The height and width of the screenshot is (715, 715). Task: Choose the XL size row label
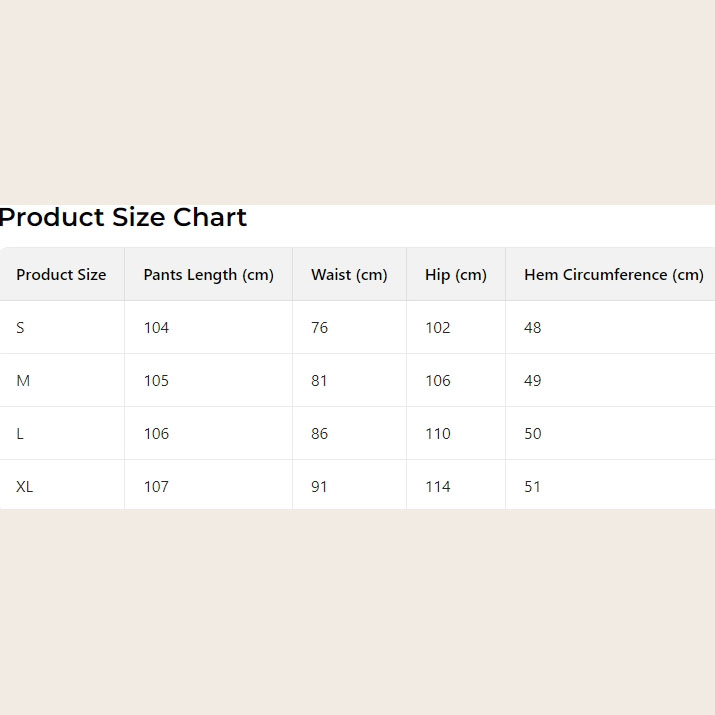pyautogui.click(x=25, y=487)
